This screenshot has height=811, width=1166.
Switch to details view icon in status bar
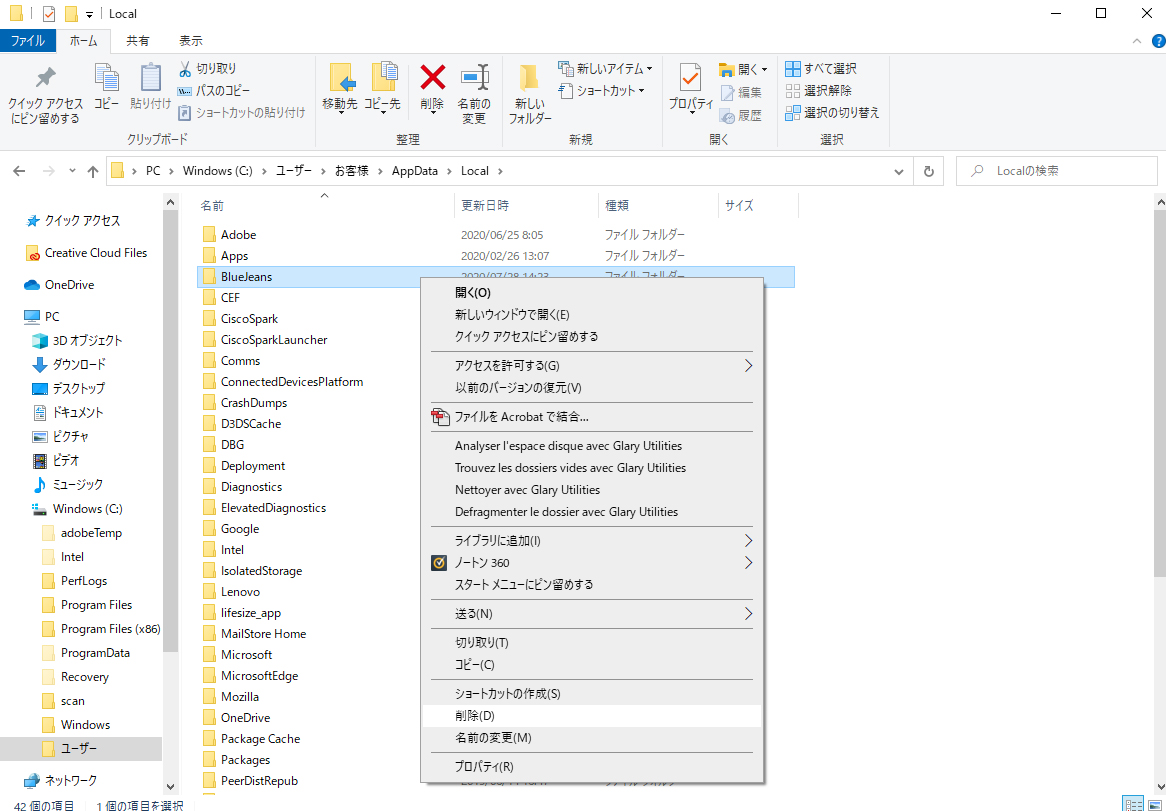coord(1134,804)
